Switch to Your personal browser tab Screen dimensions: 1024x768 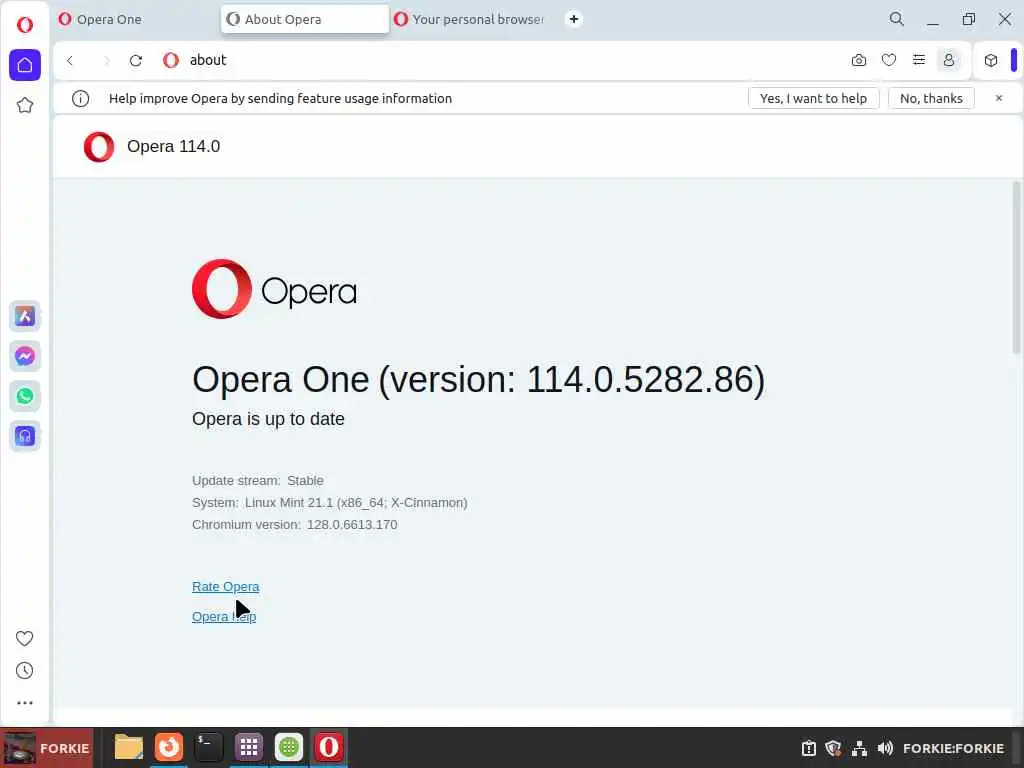pos(472,19)
